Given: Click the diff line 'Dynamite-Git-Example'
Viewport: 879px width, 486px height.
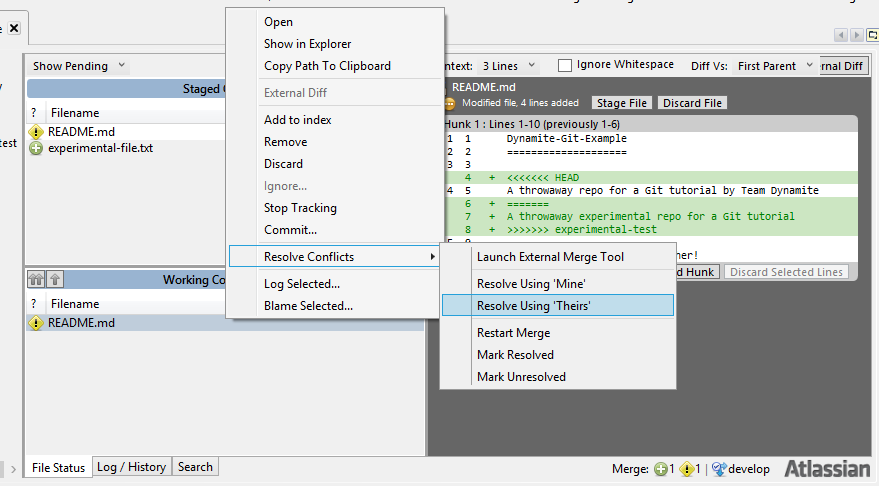Looking at the screenshot, I should pyautogui.click(x=566, y=138).
